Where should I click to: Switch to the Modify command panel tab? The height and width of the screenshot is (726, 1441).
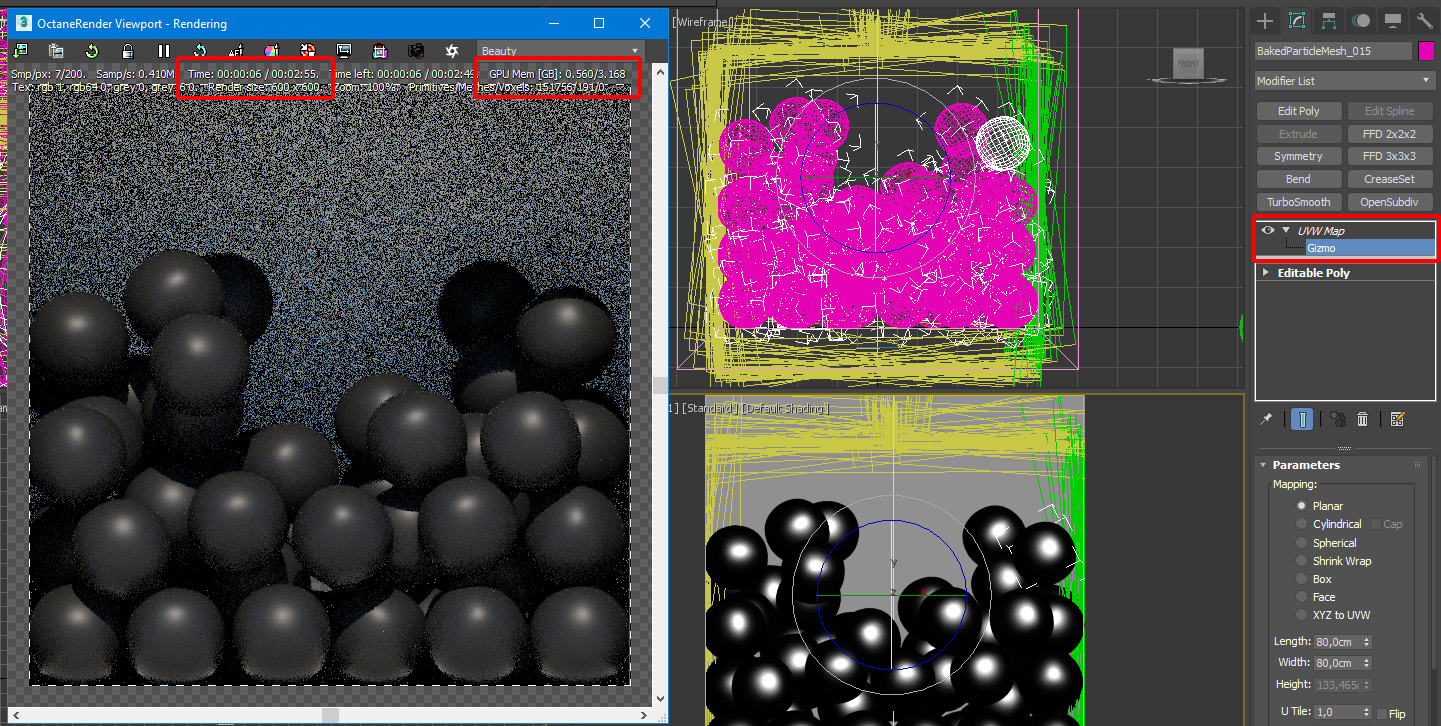[x=1297, y=21]
